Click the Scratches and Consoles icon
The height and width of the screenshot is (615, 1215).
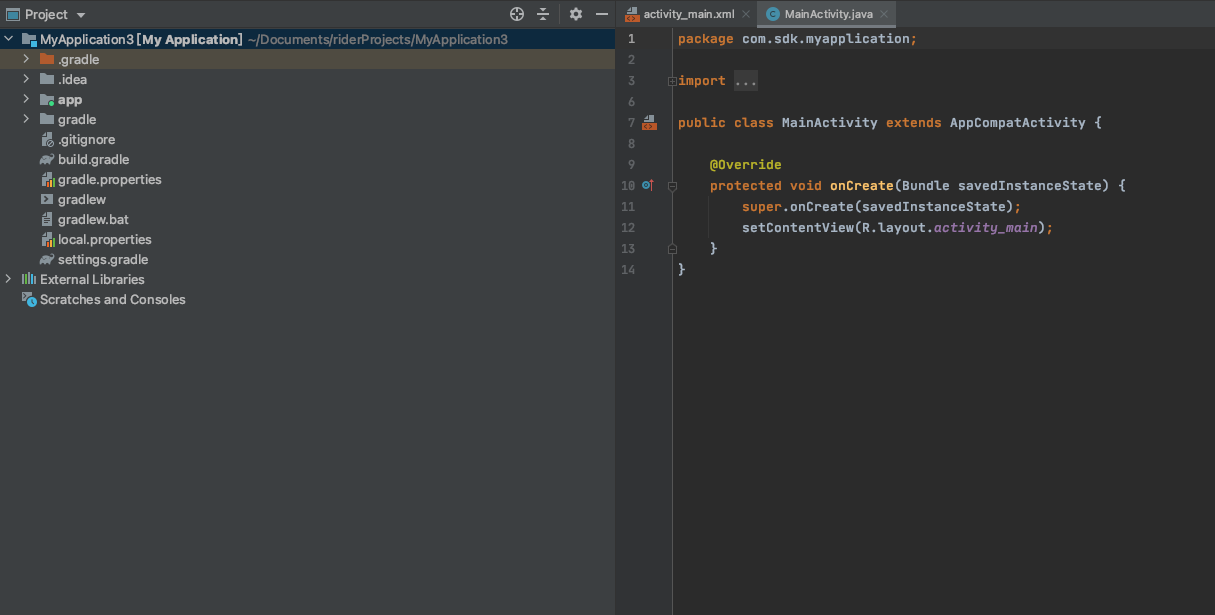tap(29, 299)
